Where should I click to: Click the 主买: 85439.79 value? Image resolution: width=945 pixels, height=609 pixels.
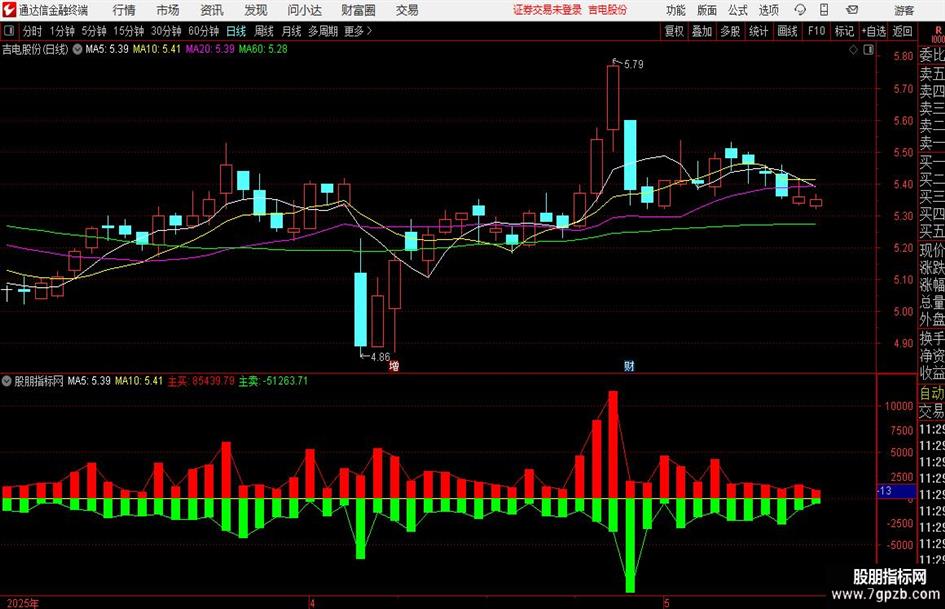click(201, 381)
